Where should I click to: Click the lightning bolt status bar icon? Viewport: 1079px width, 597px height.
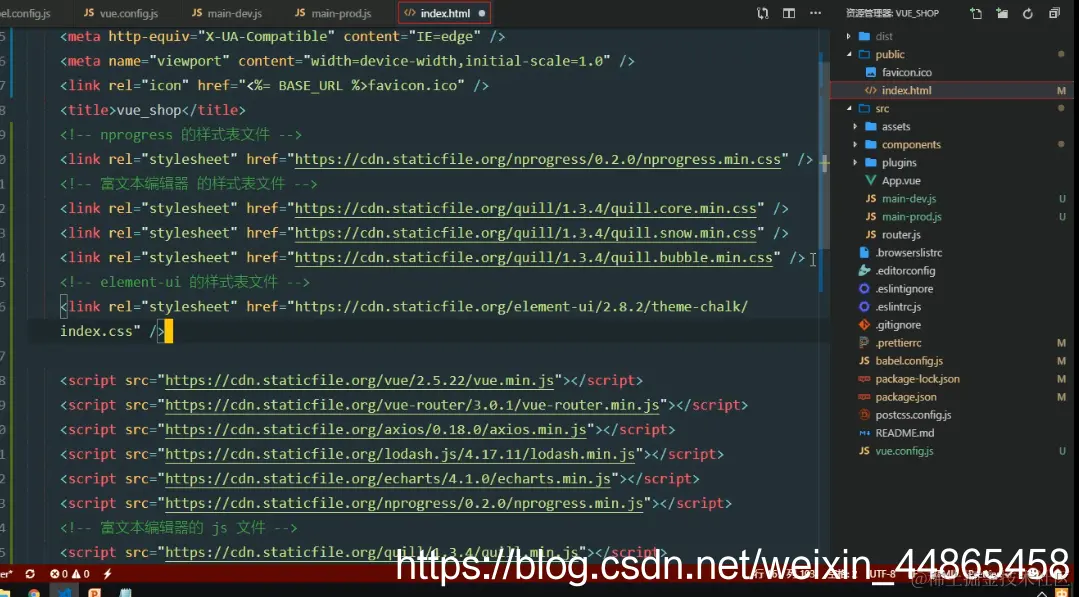point(107,573)
